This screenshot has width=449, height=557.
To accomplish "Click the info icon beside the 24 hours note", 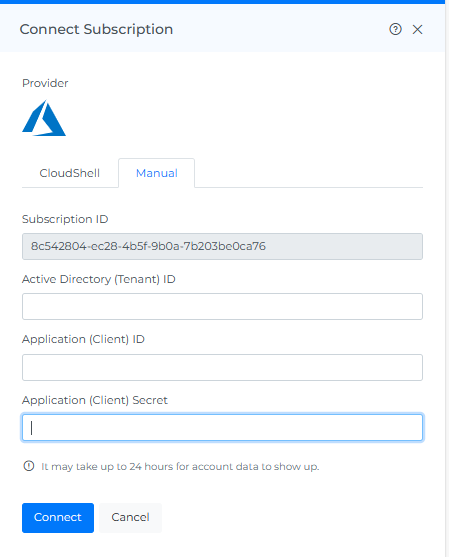I will coord(29,466).
